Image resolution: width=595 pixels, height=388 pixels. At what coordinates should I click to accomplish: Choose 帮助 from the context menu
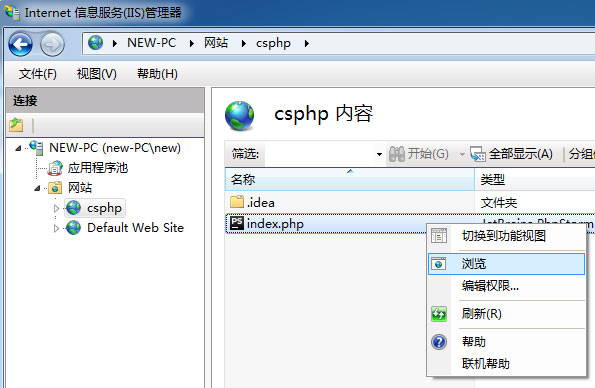tap(506, 342)
